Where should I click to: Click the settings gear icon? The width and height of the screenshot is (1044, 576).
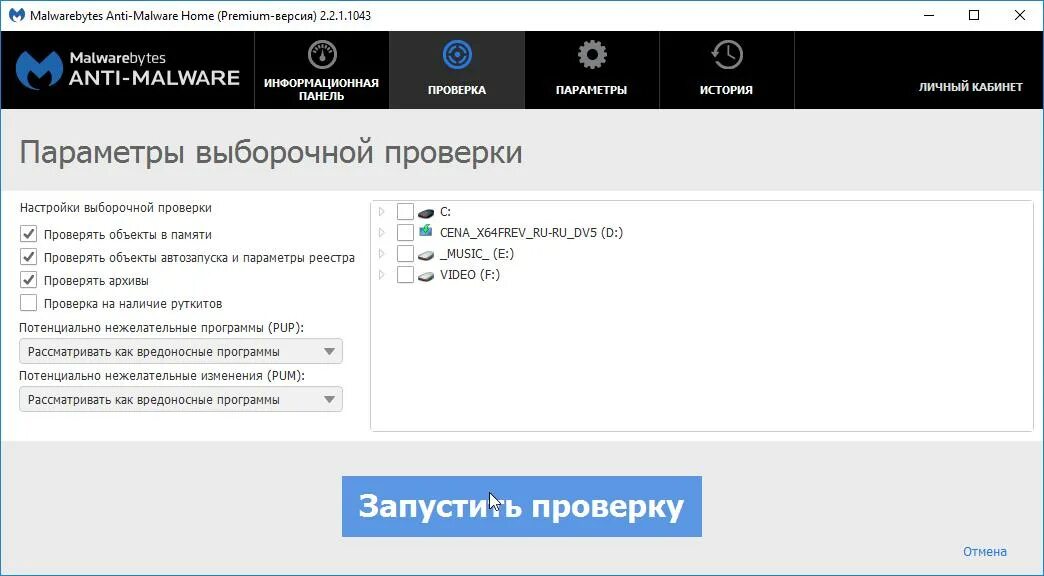[592, 55]
